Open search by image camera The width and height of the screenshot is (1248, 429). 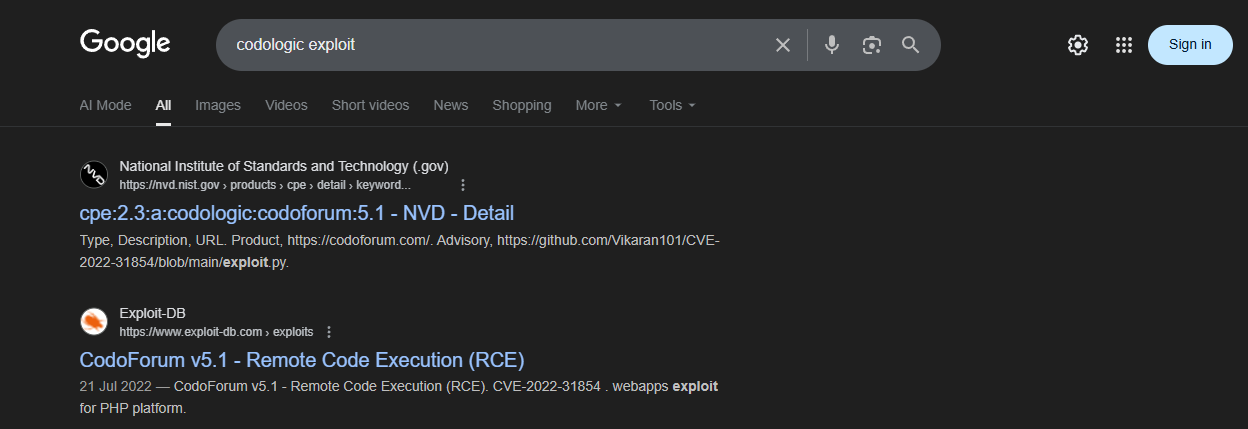pyautogui.click(x=872, y=45)
